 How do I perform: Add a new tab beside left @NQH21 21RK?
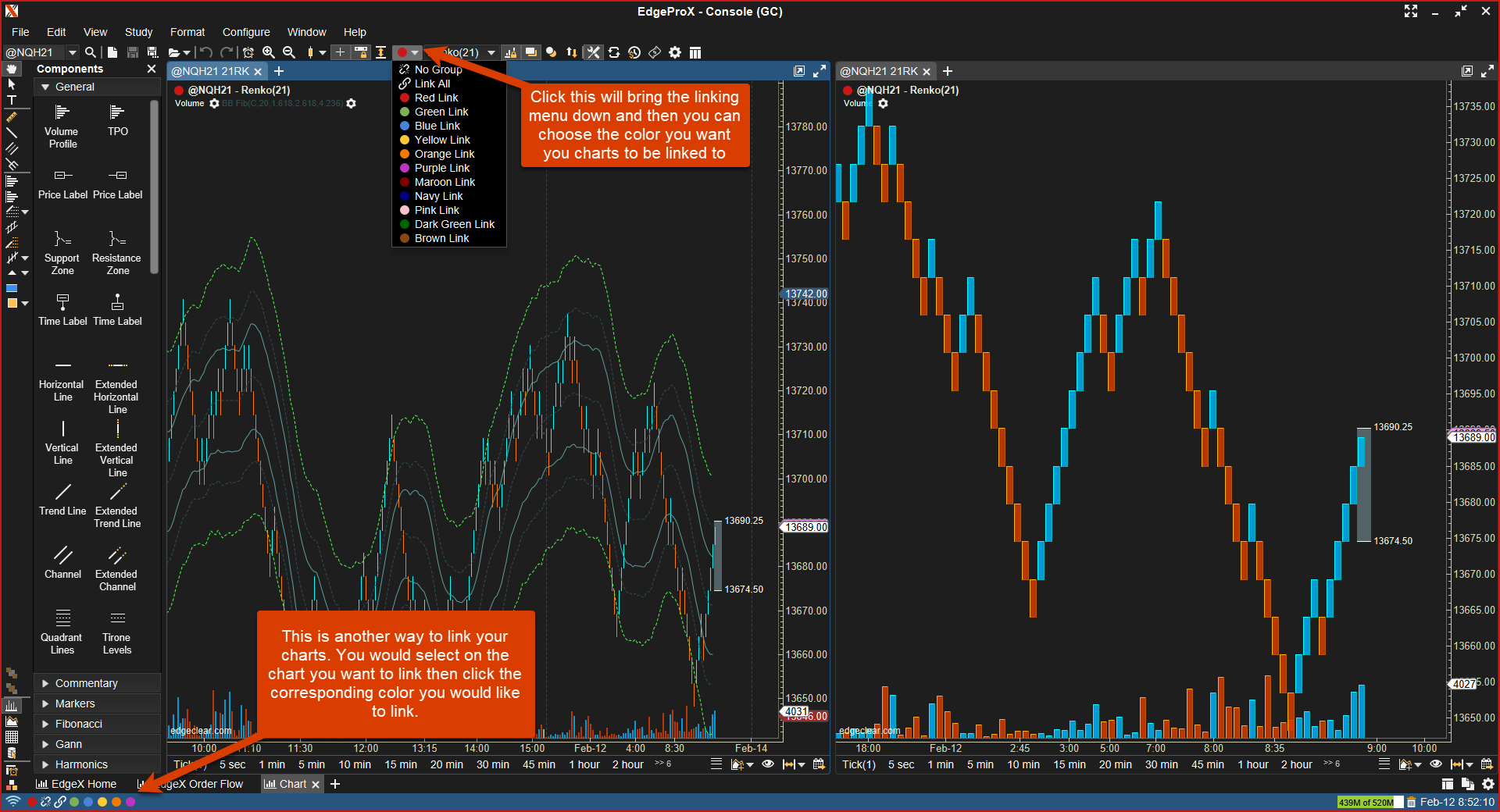tap(279, 71)
